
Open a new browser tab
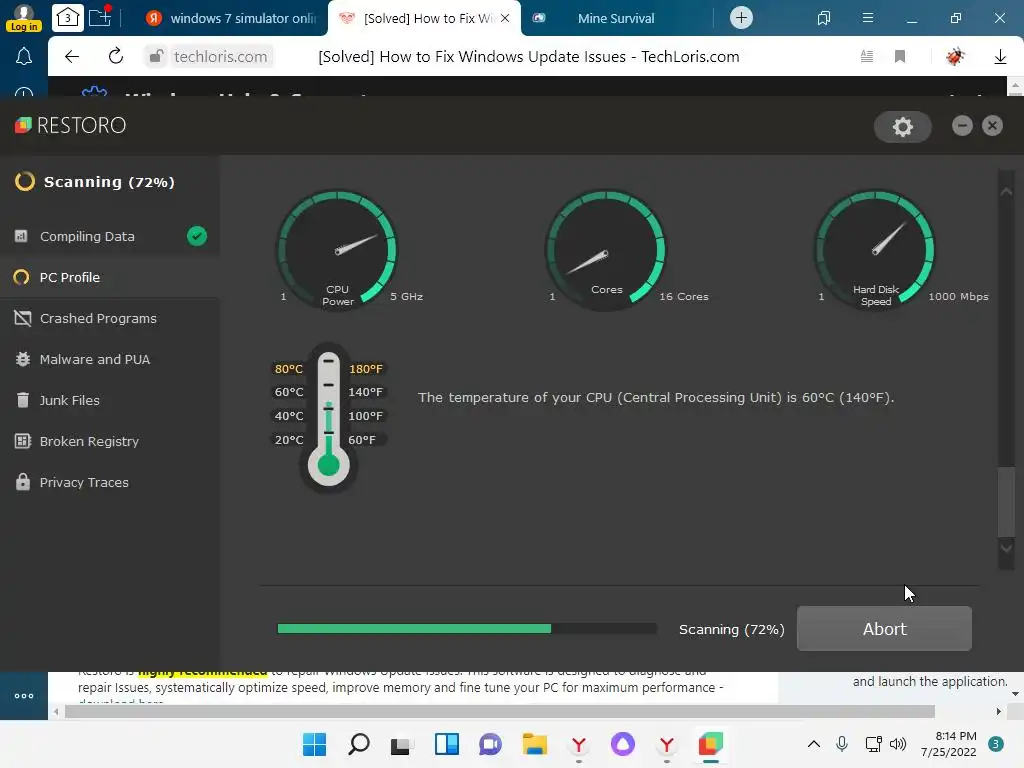pos(741,18)
